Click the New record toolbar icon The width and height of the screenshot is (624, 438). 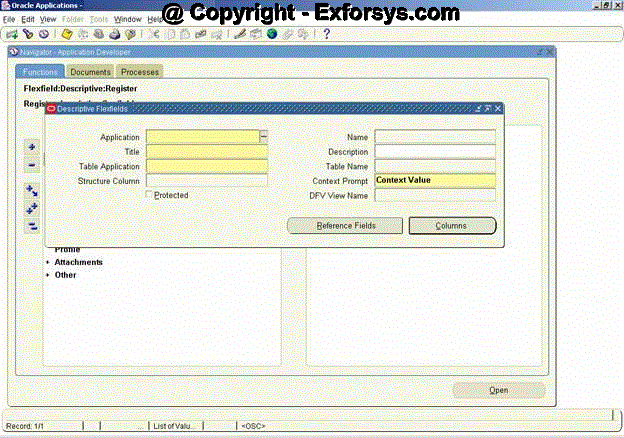[x=11, y=34]
